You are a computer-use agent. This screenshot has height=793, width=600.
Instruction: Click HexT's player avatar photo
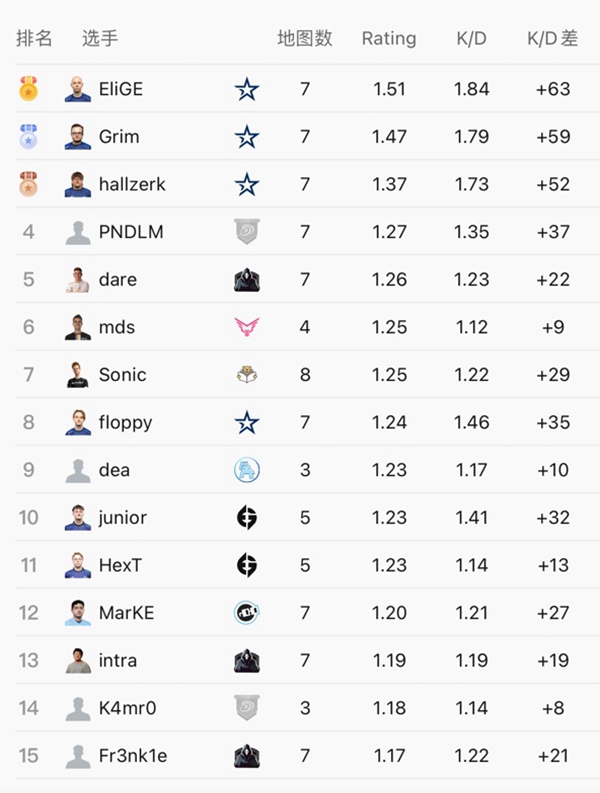[78, 565]
